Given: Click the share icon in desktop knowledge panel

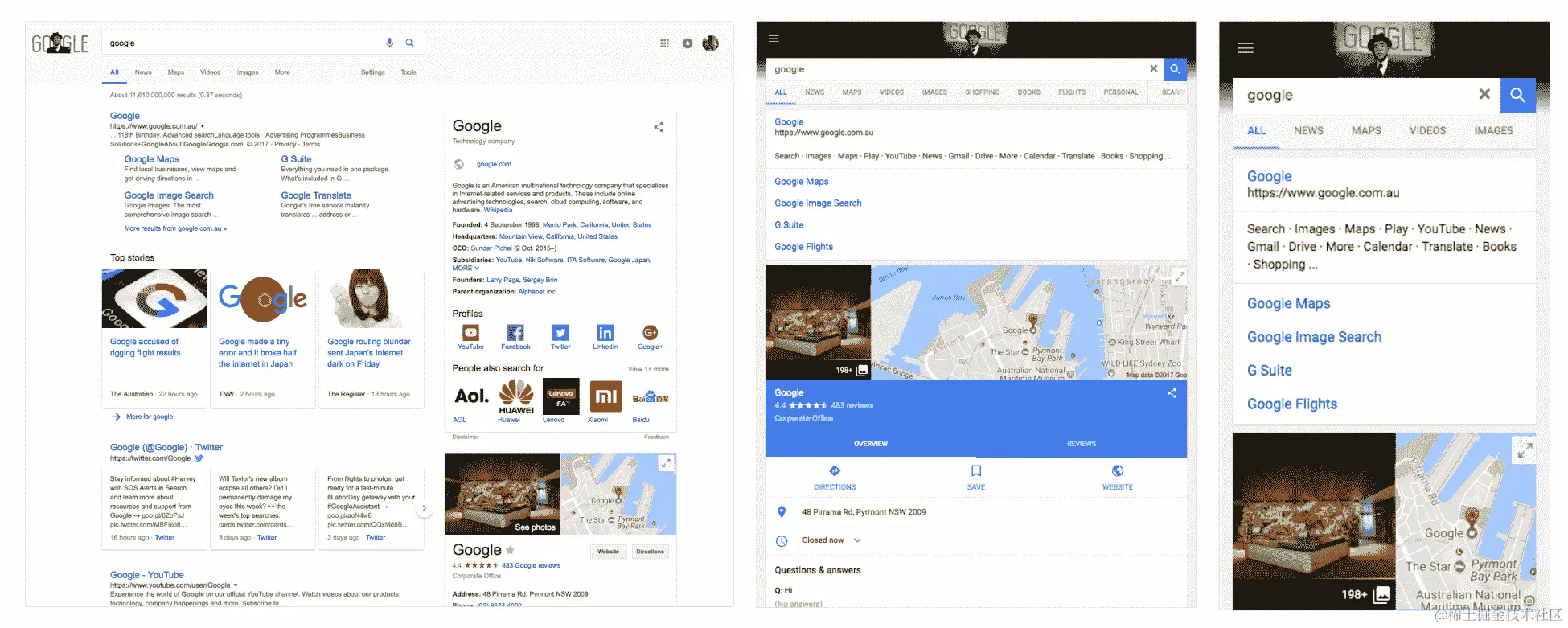Looking at the screenshot, I should coord(659,127).
